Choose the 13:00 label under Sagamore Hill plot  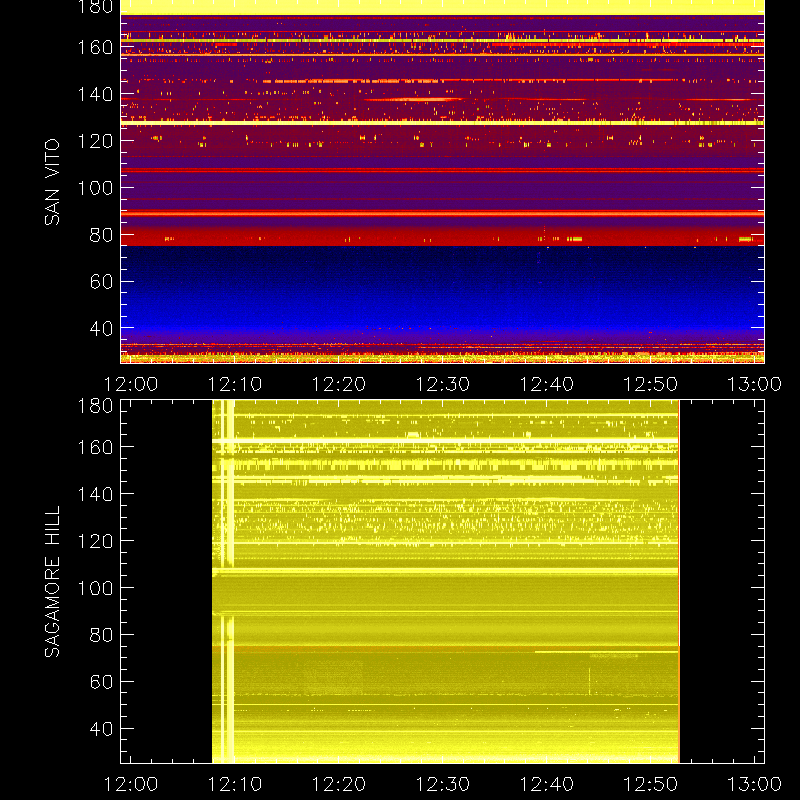click(754, 784)
